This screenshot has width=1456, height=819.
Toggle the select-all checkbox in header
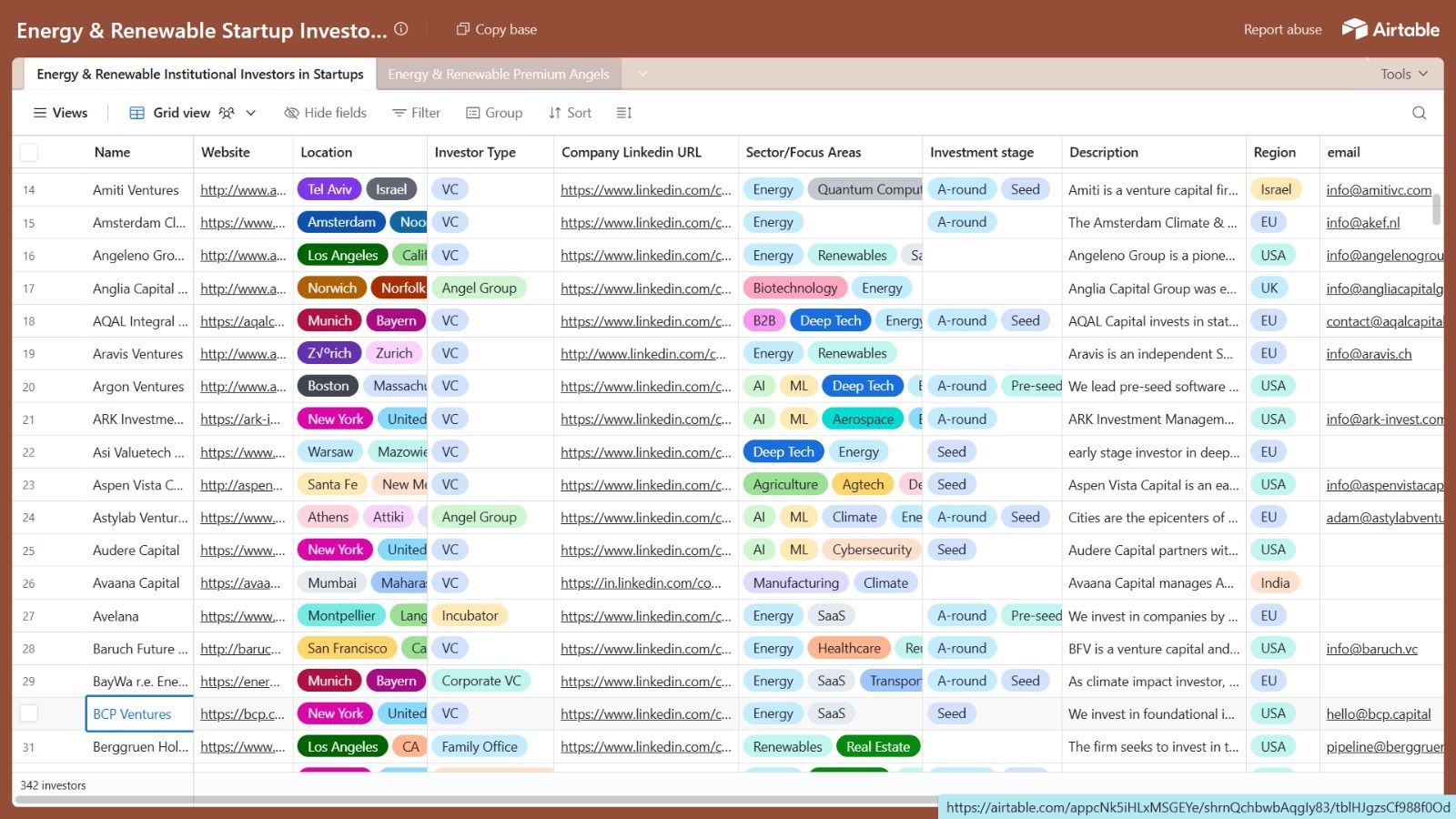click(x=29, y=152)
